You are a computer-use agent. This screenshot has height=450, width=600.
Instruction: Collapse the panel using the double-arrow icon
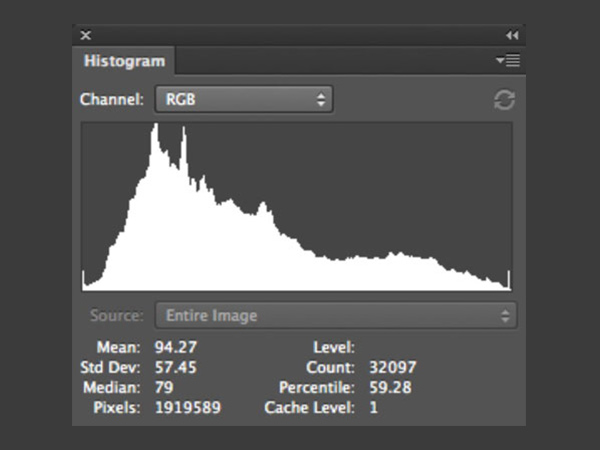click(x=512, y=35)
